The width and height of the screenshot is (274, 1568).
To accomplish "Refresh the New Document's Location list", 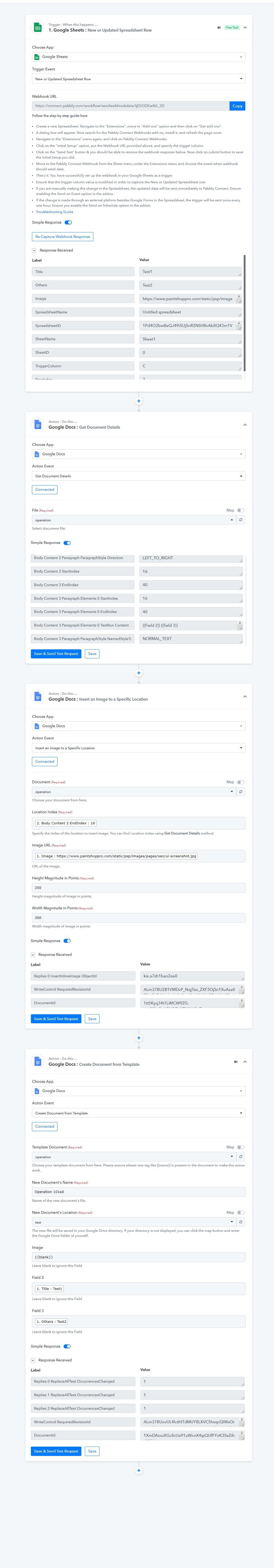I will tap(240, 1222).
